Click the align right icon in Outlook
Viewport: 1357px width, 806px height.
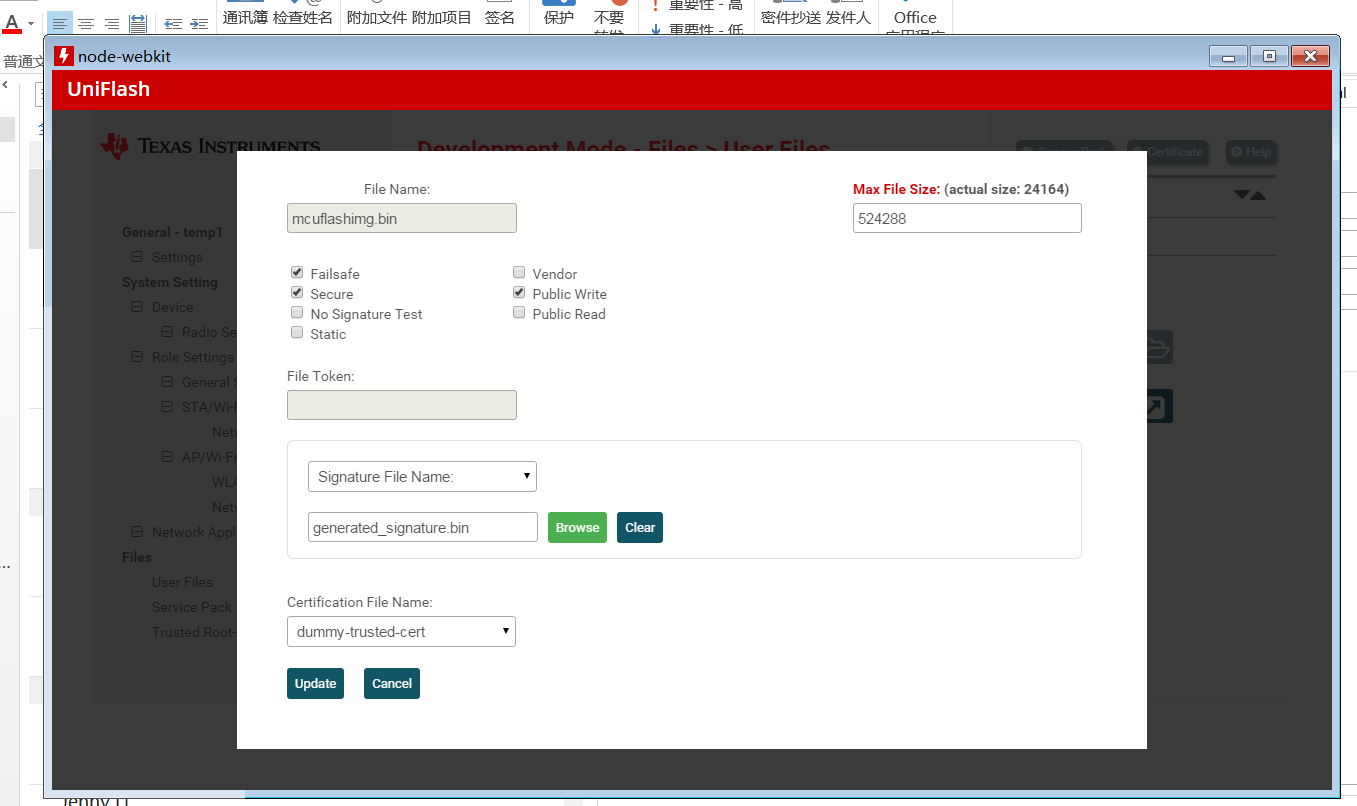click(112, 23)
